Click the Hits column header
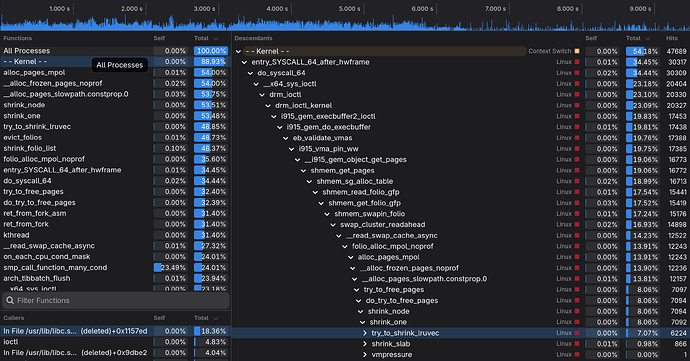 point(672,38)
